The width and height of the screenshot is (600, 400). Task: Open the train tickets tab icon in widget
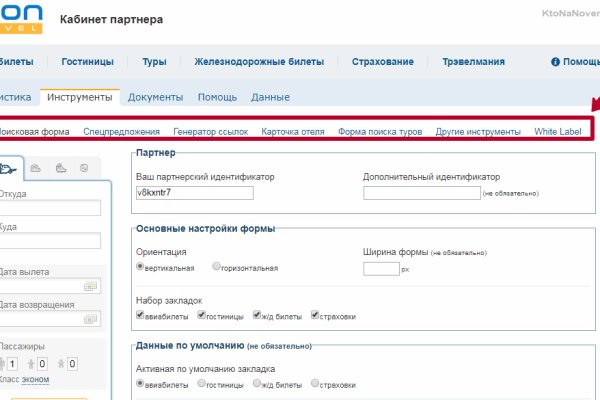pos(60,168)
